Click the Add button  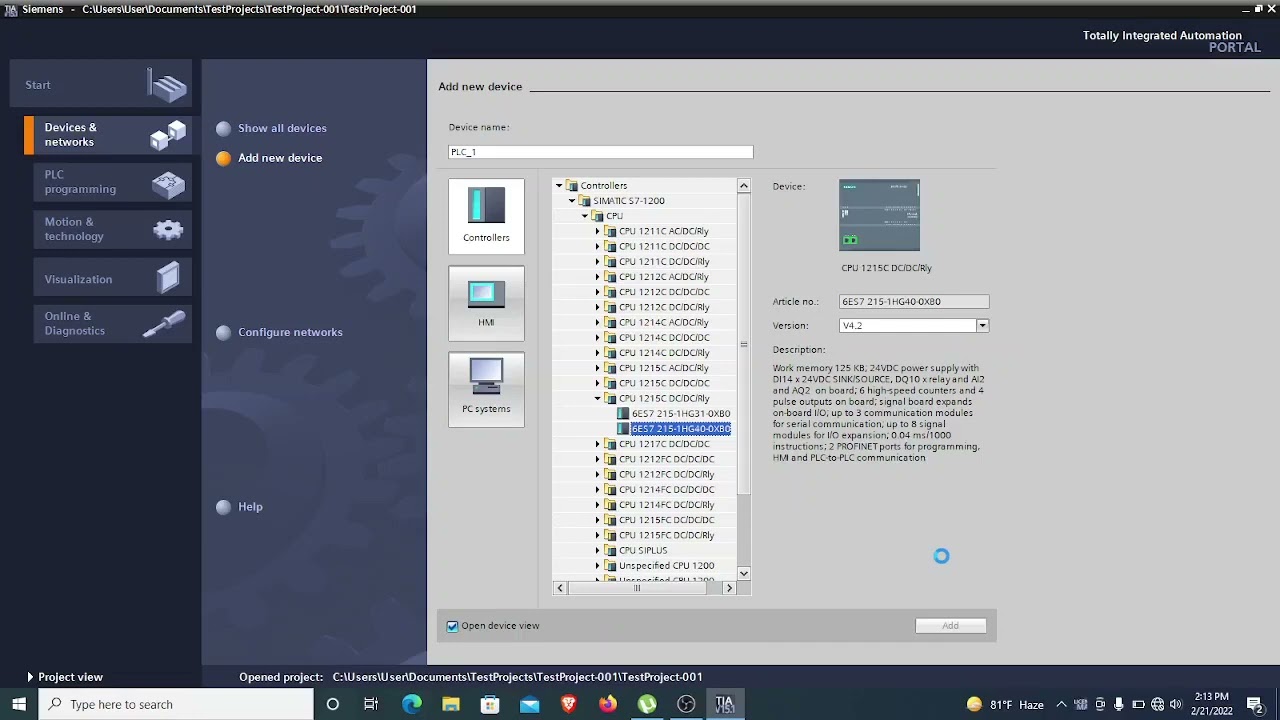(x=950, y=626)
